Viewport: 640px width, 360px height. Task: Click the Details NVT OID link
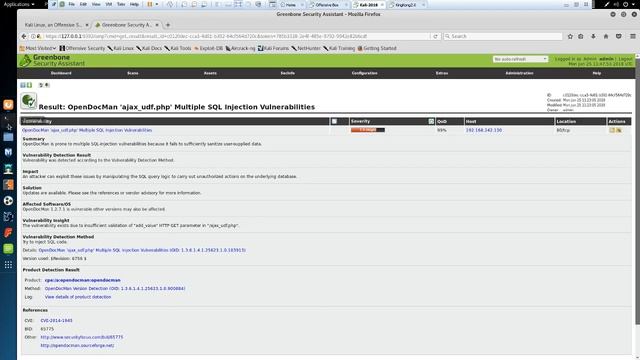coord(142,250)
